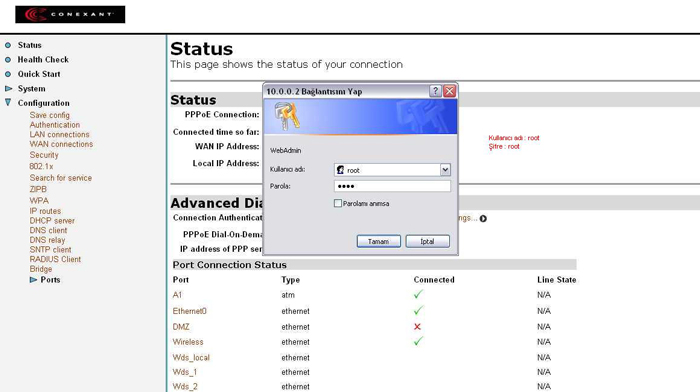Screen dimensions: 700x392
Task: Click the user icon beside root
Action: (x=341, y=170)
